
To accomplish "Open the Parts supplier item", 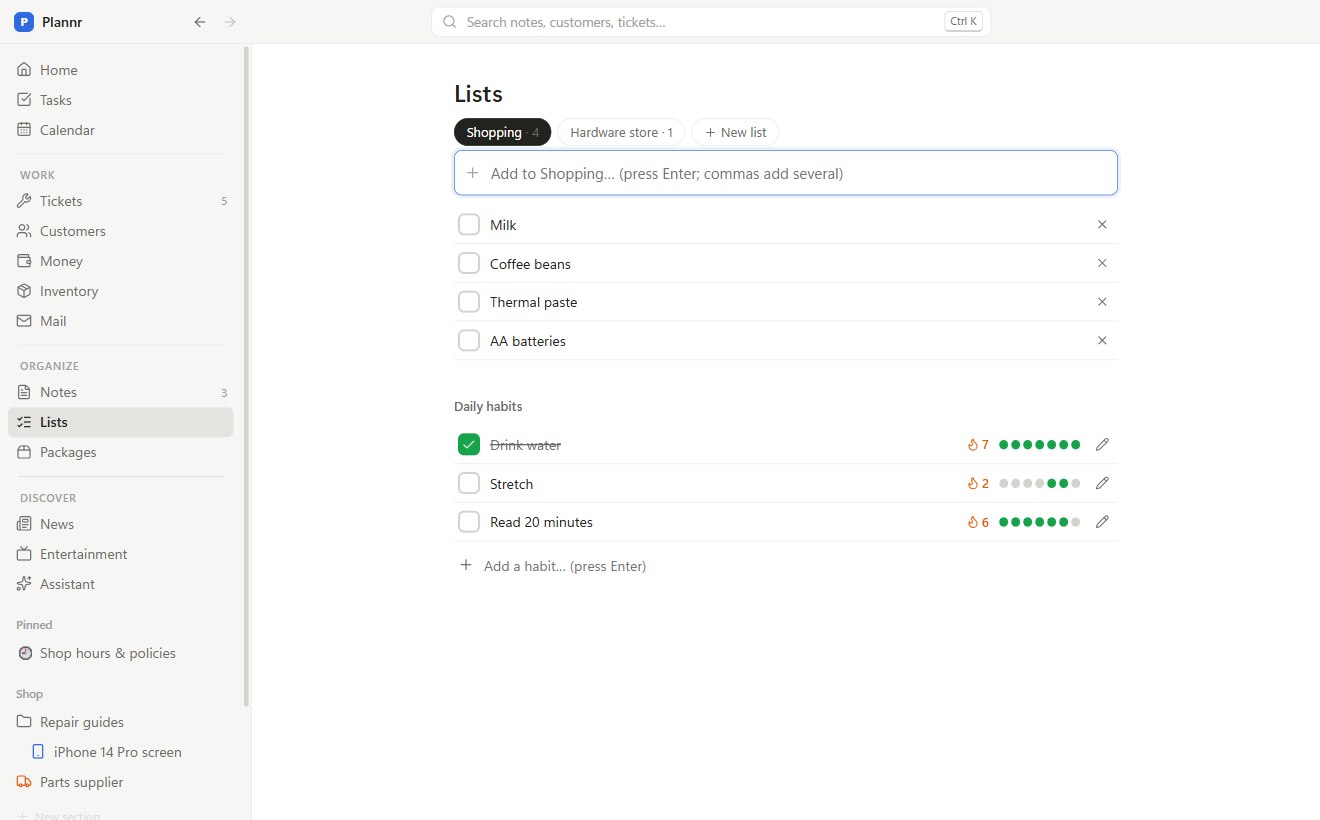I will [x=121, y=782].
